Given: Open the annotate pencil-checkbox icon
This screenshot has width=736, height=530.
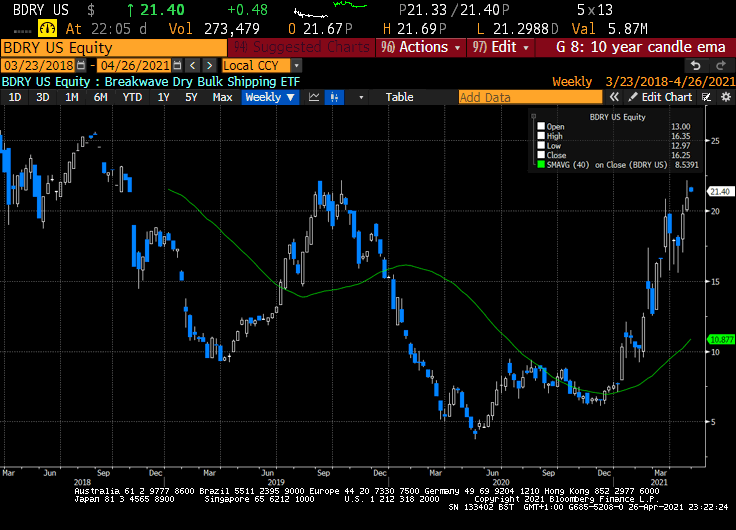Looking at the screenshot, I should [706, 97].
